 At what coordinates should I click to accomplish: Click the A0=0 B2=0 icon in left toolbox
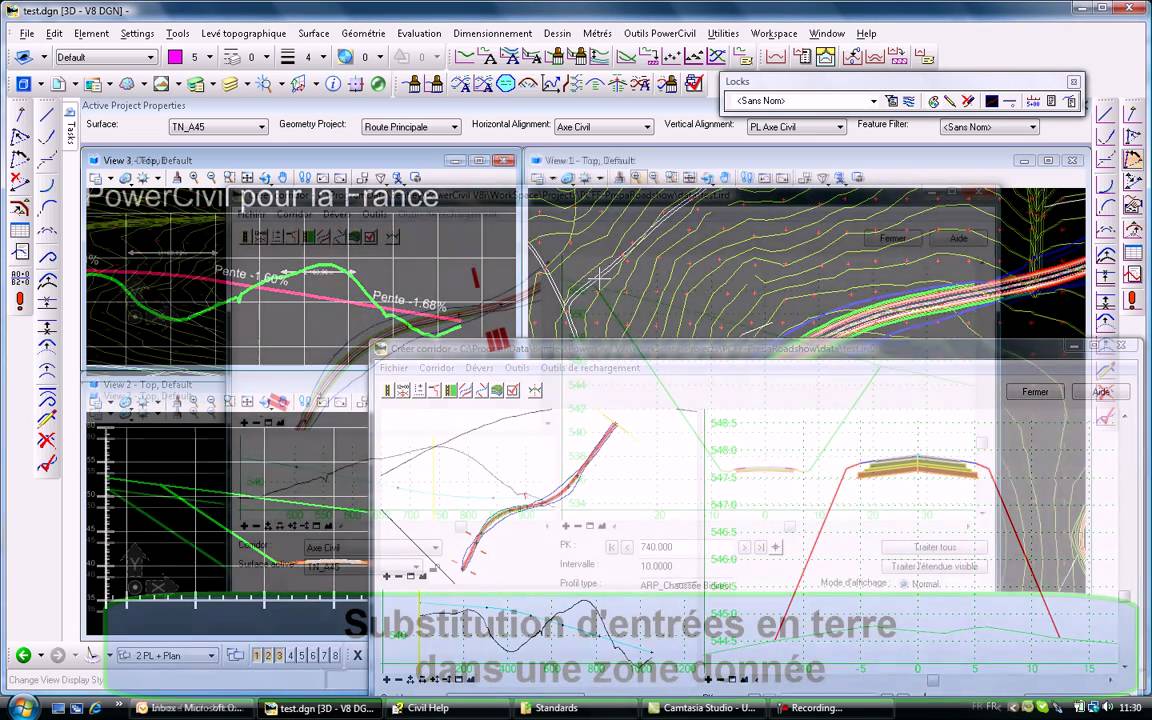point(20,278)
